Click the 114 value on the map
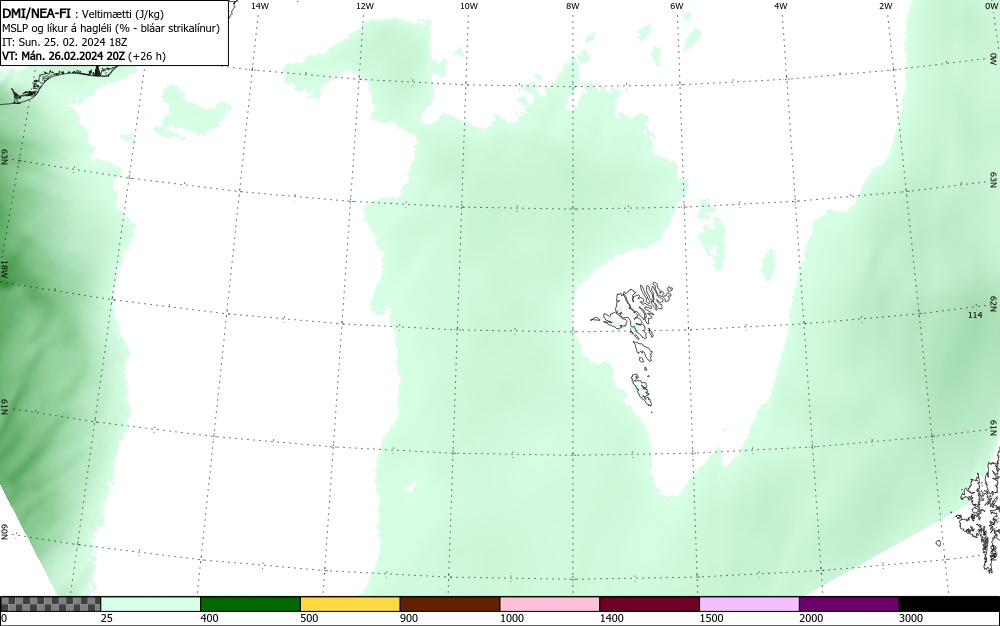1000x626 pixels. (975, 315)
